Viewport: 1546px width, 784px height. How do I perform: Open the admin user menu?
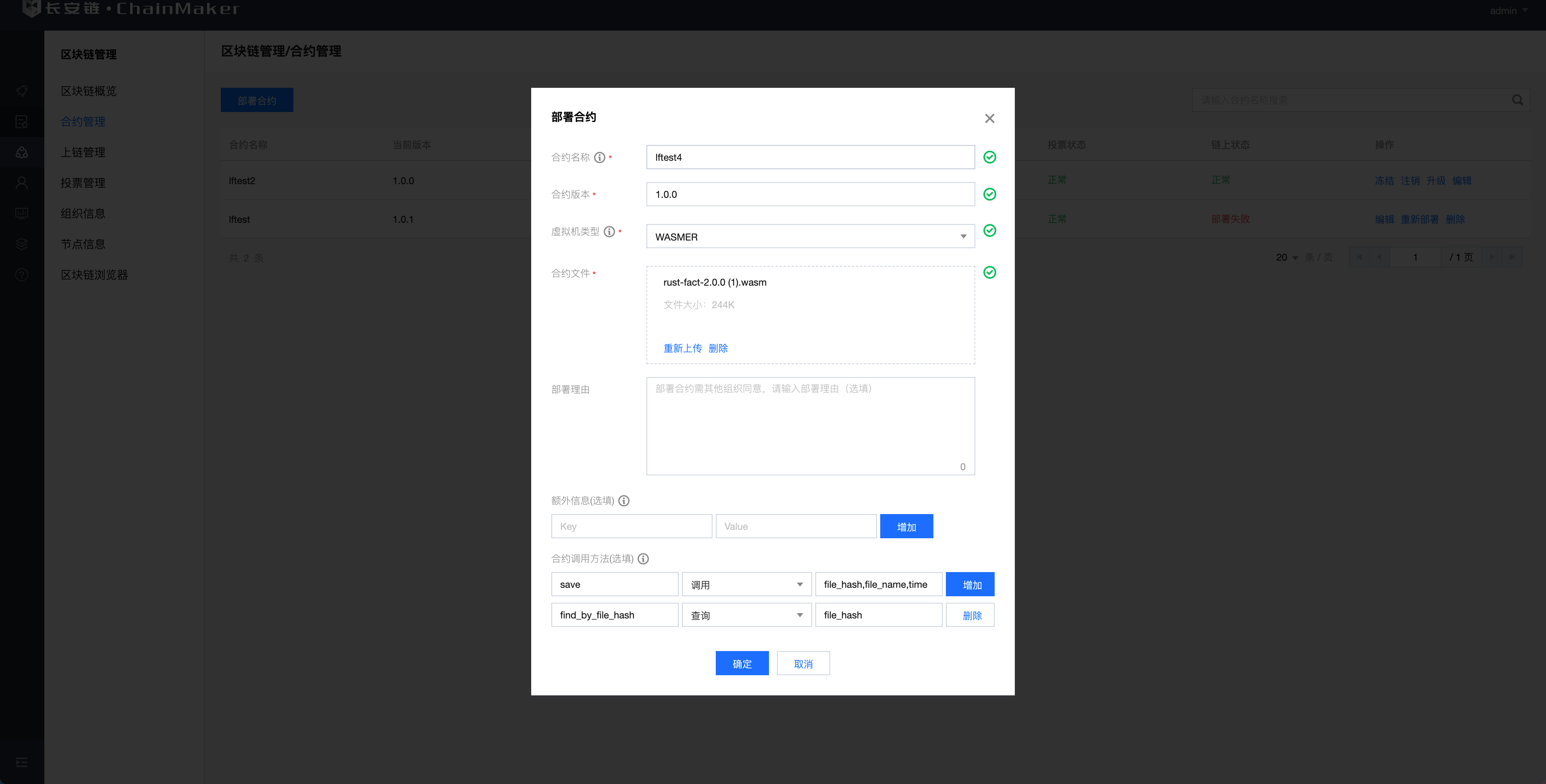point(1508,11)
